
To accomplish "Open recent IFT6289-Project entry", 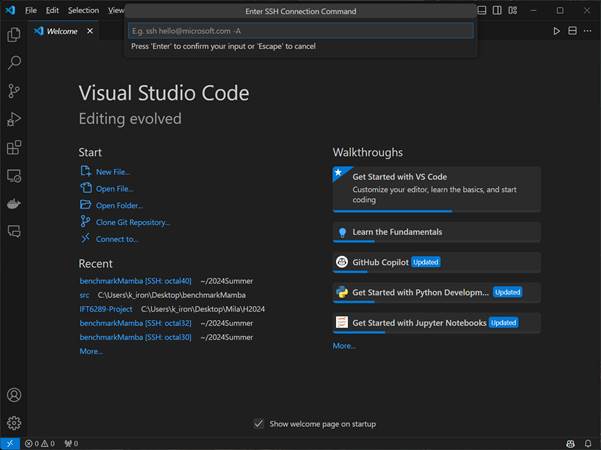I will coord(106,309).
